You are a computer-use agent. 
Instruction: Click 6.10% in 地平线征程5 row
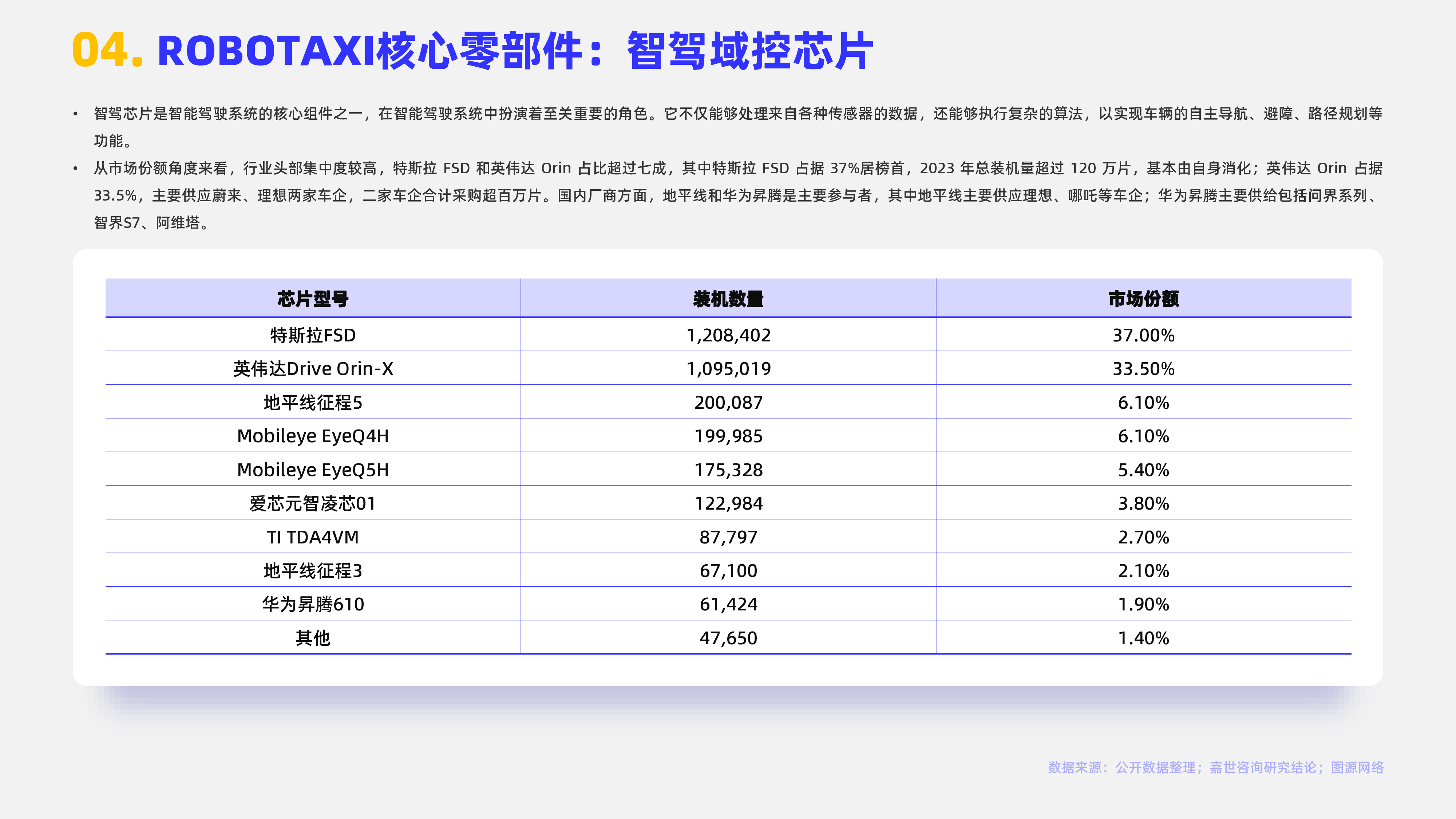coord(1143,403)
